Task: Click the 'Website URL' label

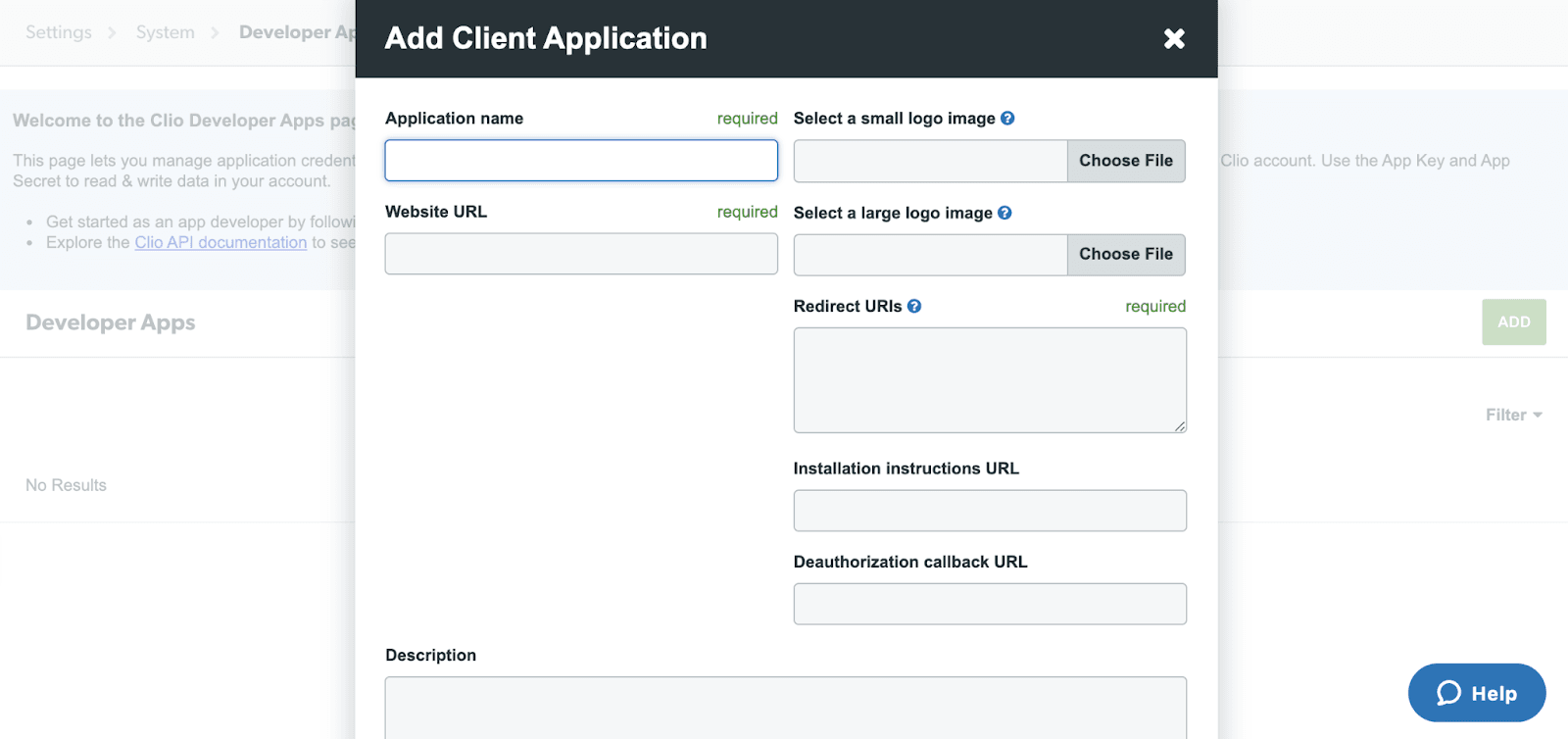Action: coord(436,212)
